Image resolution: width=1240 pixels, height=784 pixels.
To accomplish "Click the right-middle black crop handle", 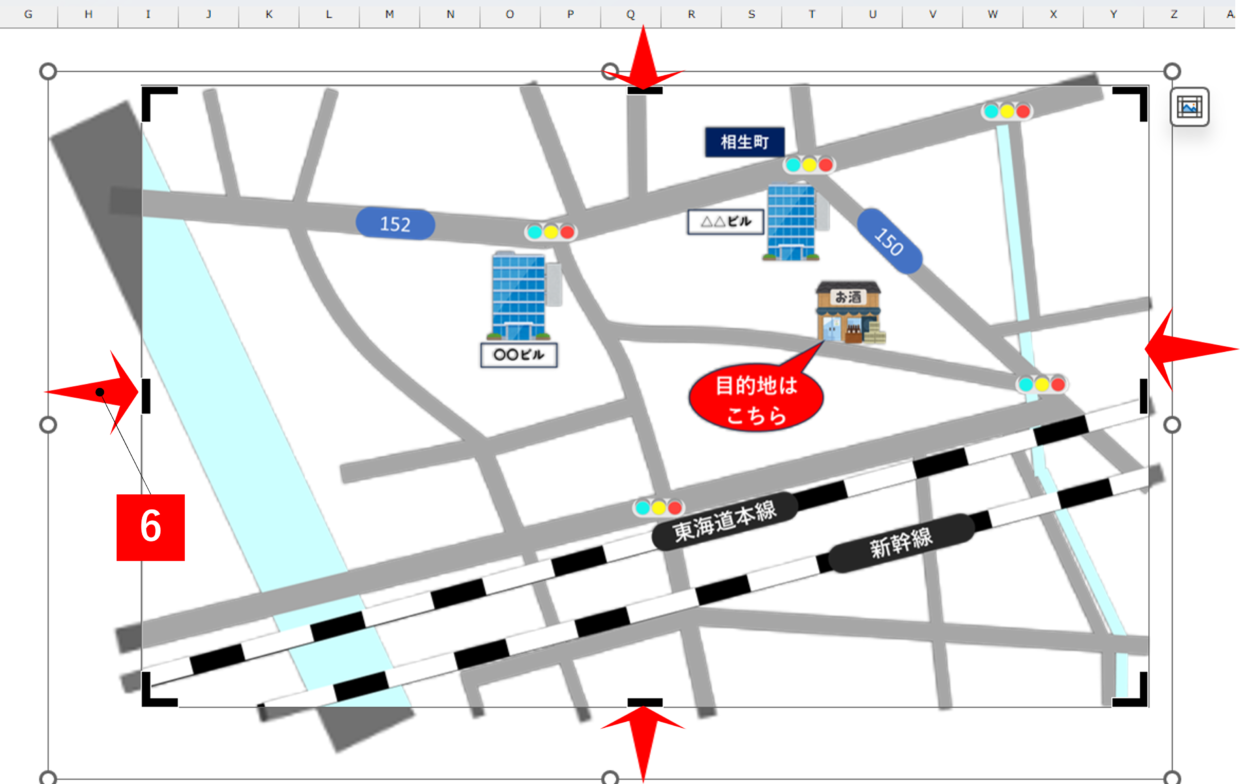I will click(x=1144, y=396).
